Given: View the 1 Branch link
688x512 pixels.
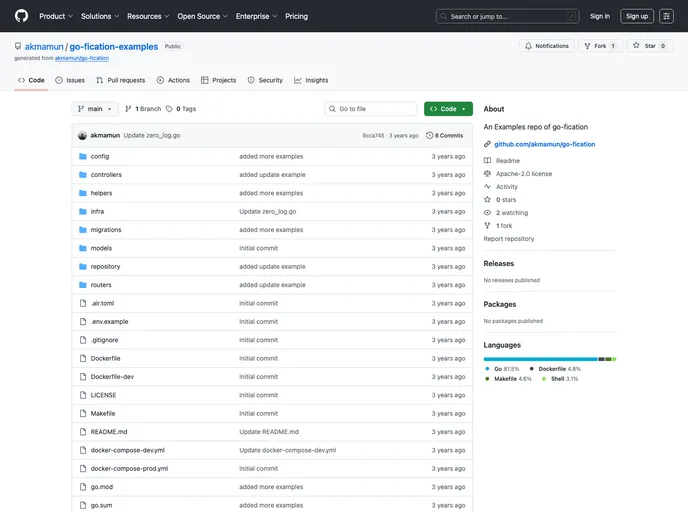Looking at the screenshot, I should click(143, 109).
